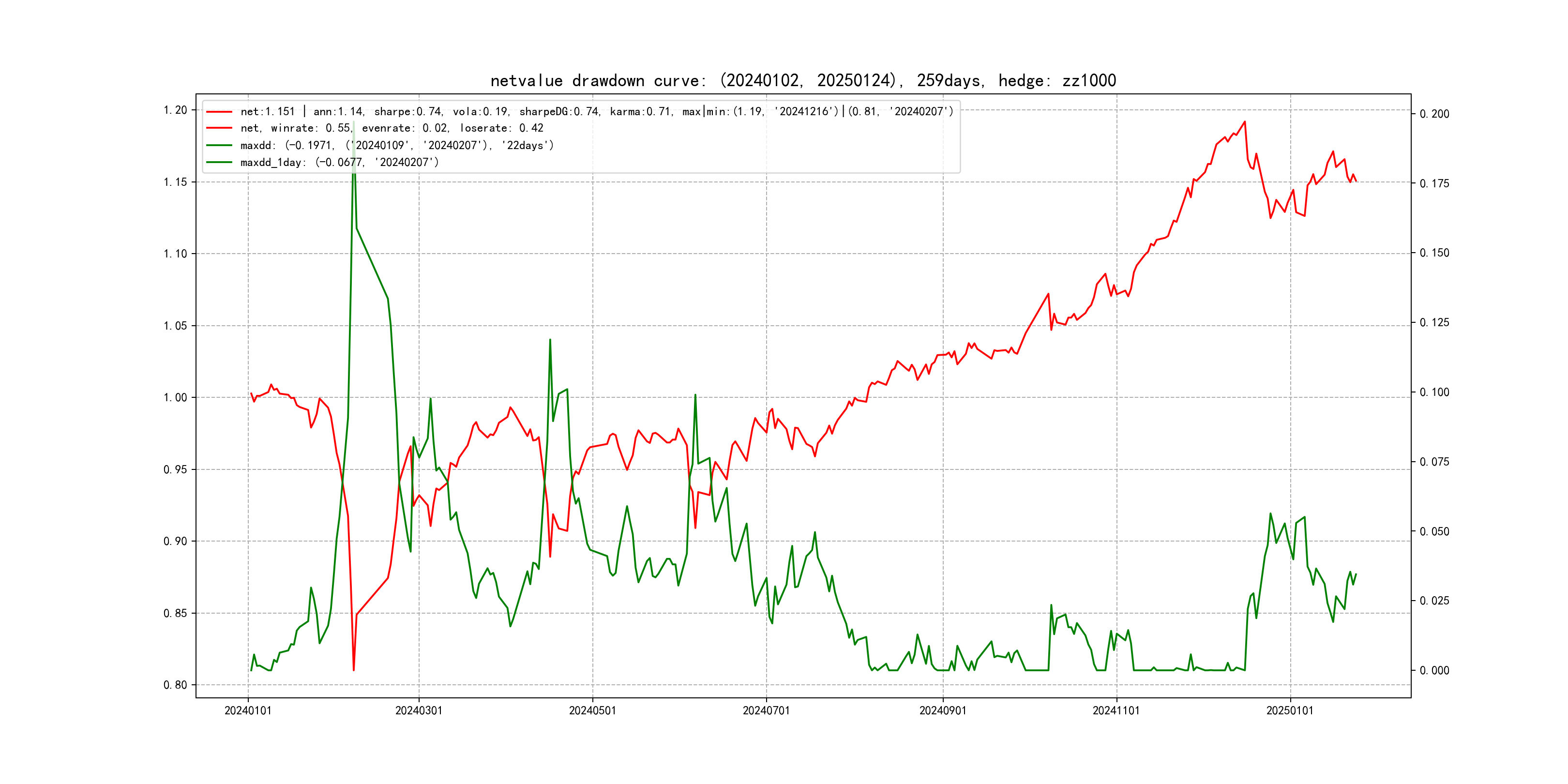Click the red swatch of net:1.151 legend entry
The height and width of the screenshot is (784, 1568).
point(219,112)
